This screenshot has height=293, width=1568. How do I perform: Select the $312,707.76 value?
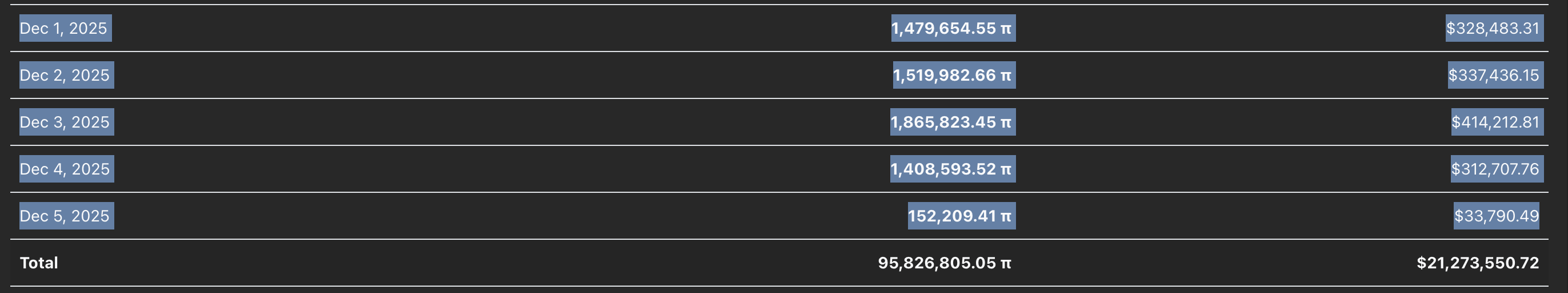pos(1495,169)
